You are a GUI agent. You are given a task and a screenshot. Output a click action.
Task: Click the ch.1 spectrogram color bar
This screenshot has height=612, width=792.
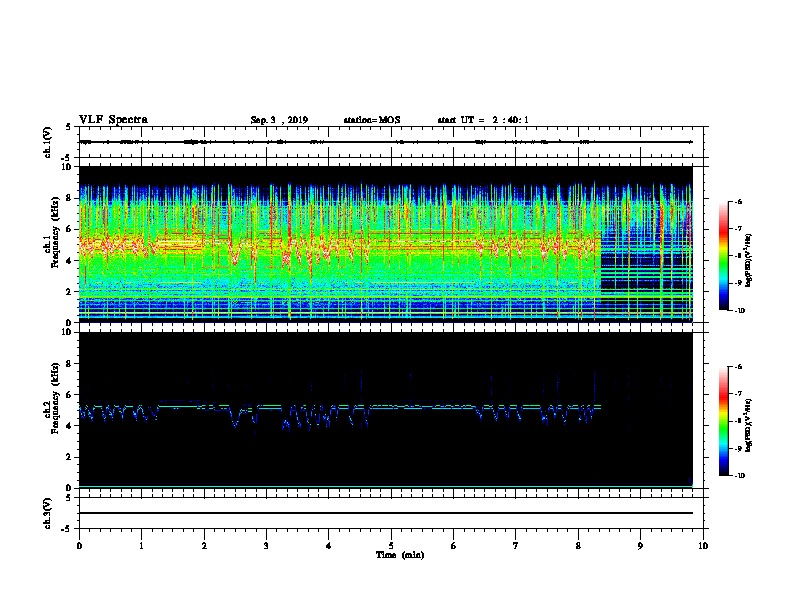pyautogui.click(x=723, y=256)
